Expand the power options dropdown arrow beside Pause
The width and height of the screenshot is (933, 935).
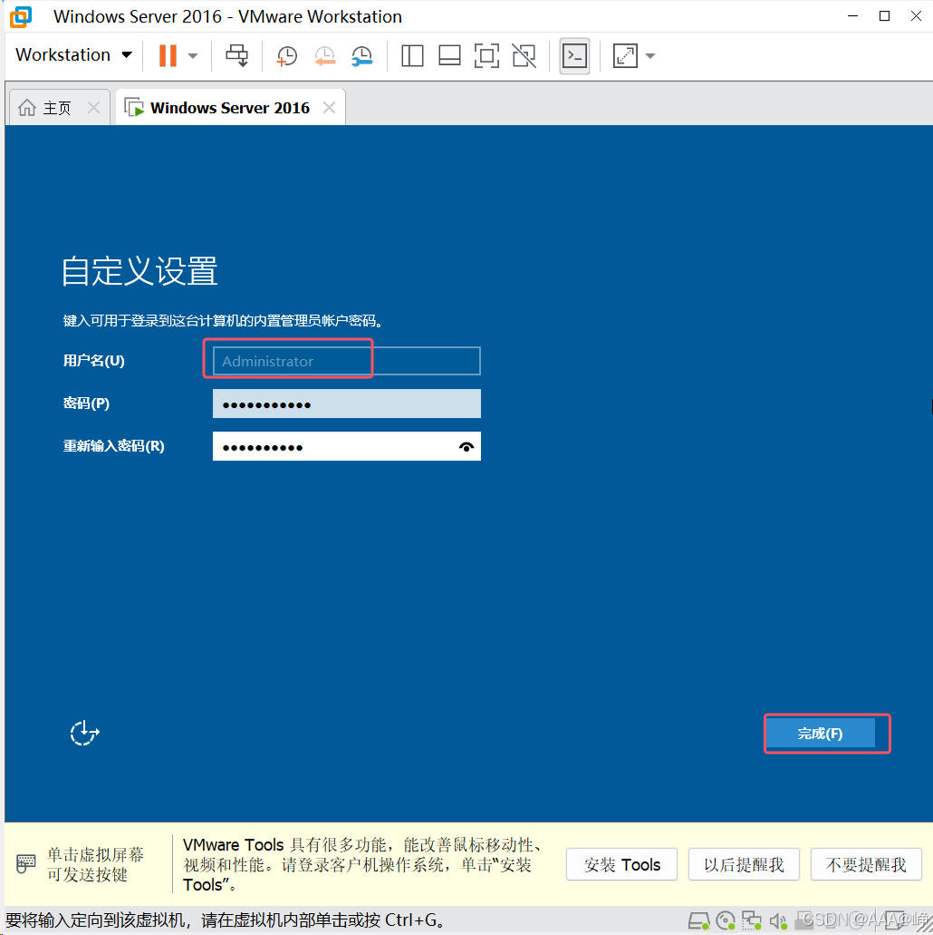pos(193,56)
